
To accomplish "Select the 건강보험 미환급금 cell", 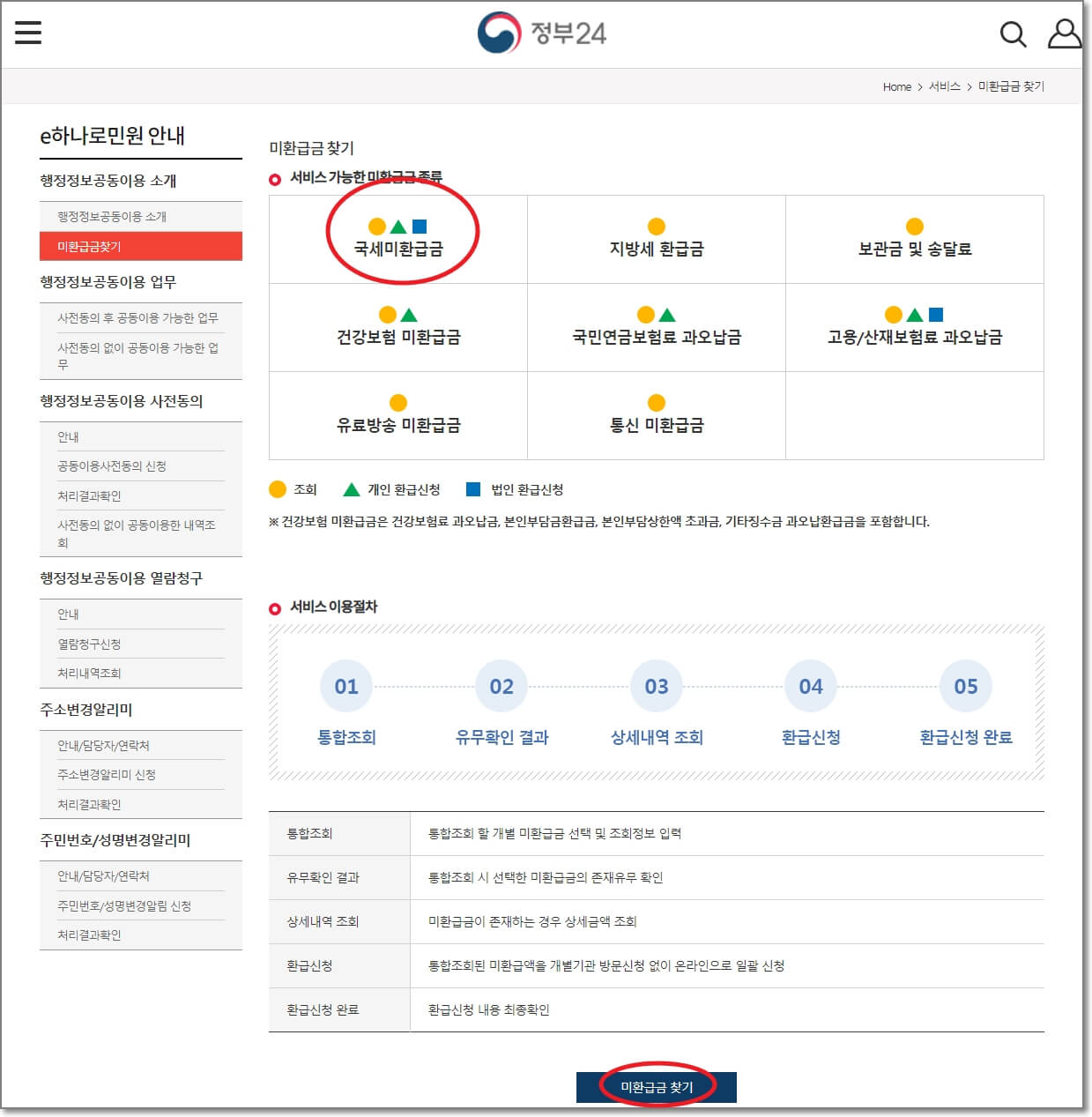I will click(398, 328).
